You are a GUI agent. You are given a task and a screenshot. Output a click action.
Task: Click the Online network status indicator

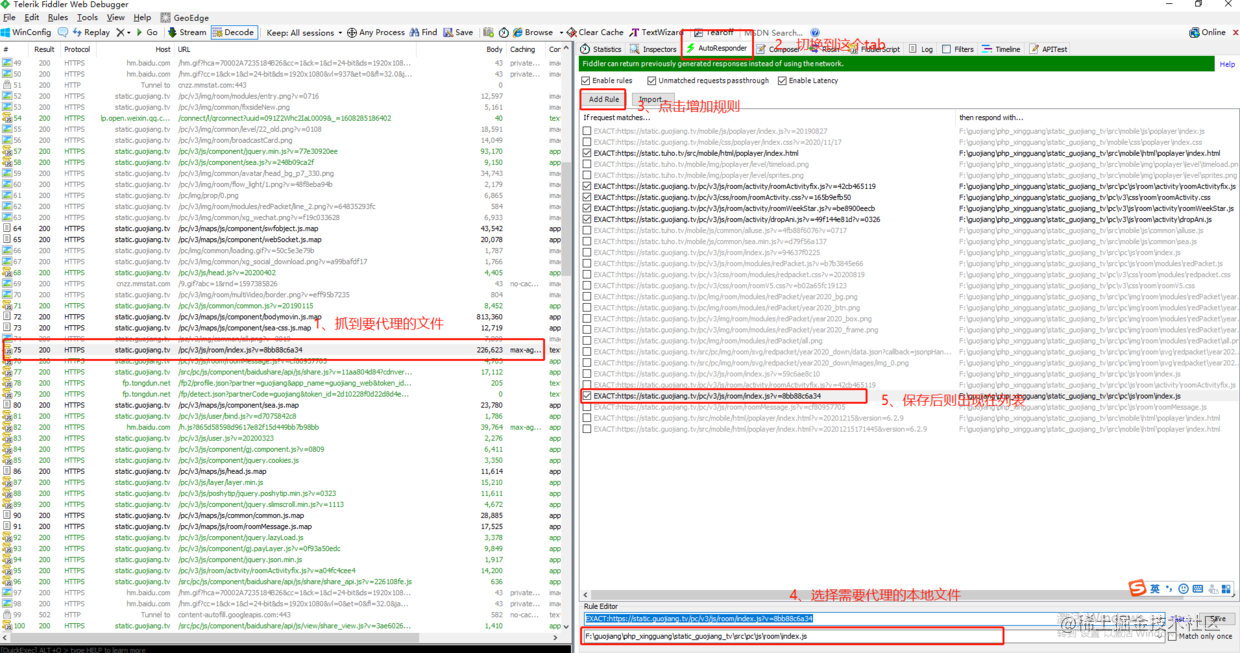coord(1207,32)
